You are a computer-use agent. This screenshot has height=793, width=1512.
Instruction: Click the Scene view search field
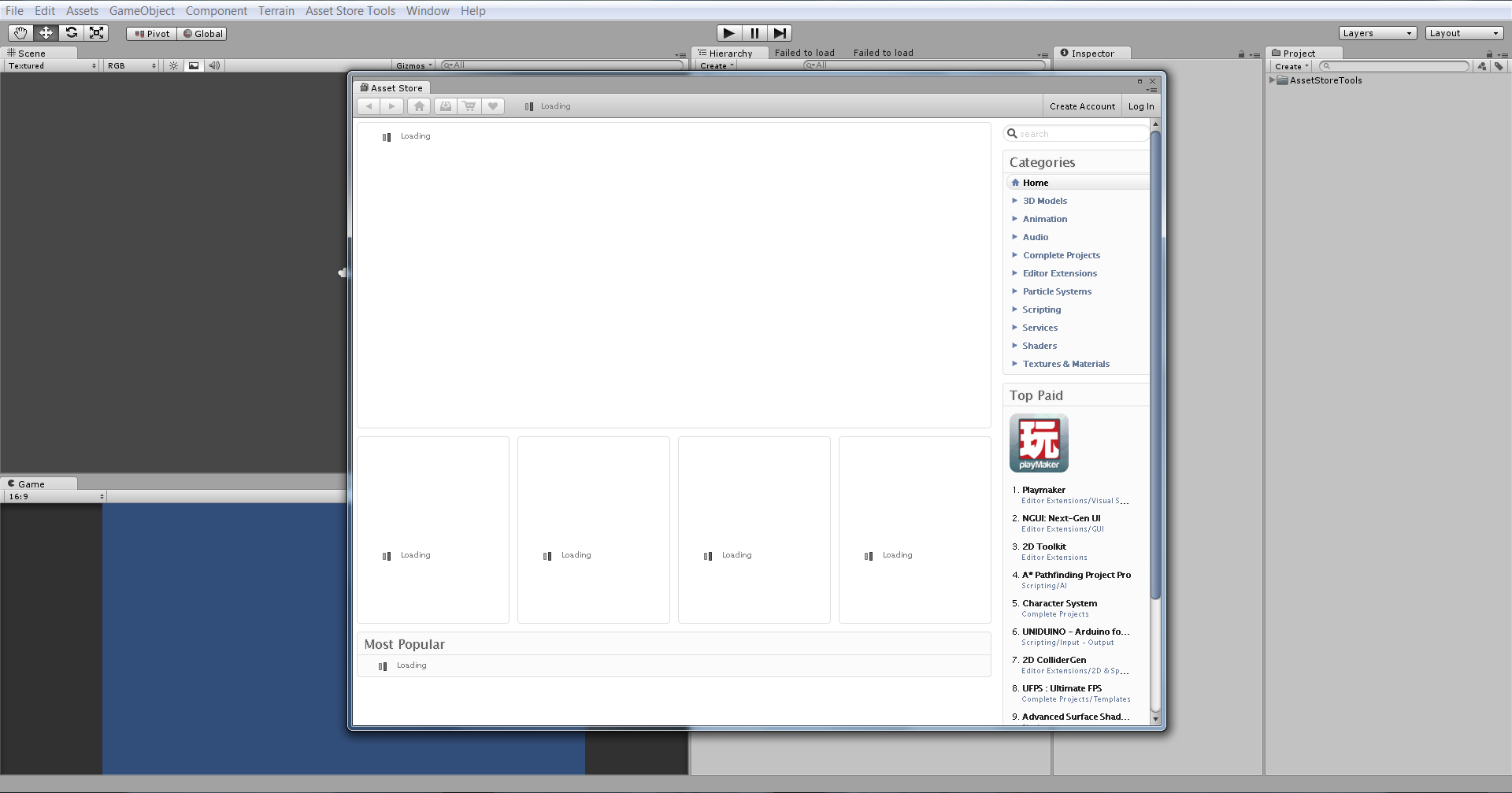click(562, 66)
